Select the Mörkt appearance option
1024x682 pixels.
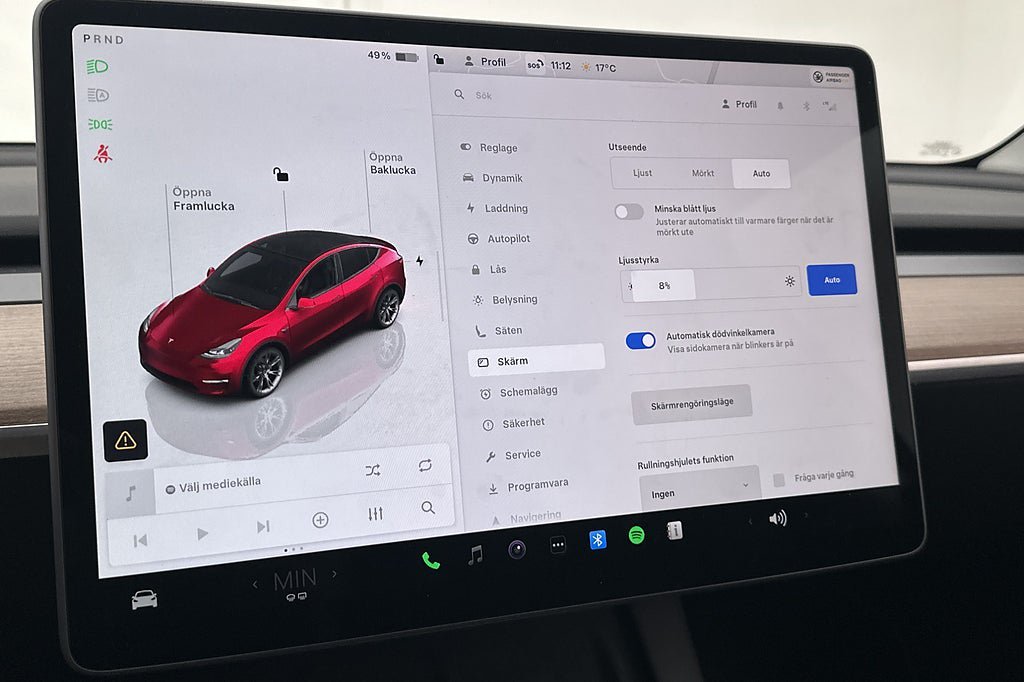[x=703, y=173]
